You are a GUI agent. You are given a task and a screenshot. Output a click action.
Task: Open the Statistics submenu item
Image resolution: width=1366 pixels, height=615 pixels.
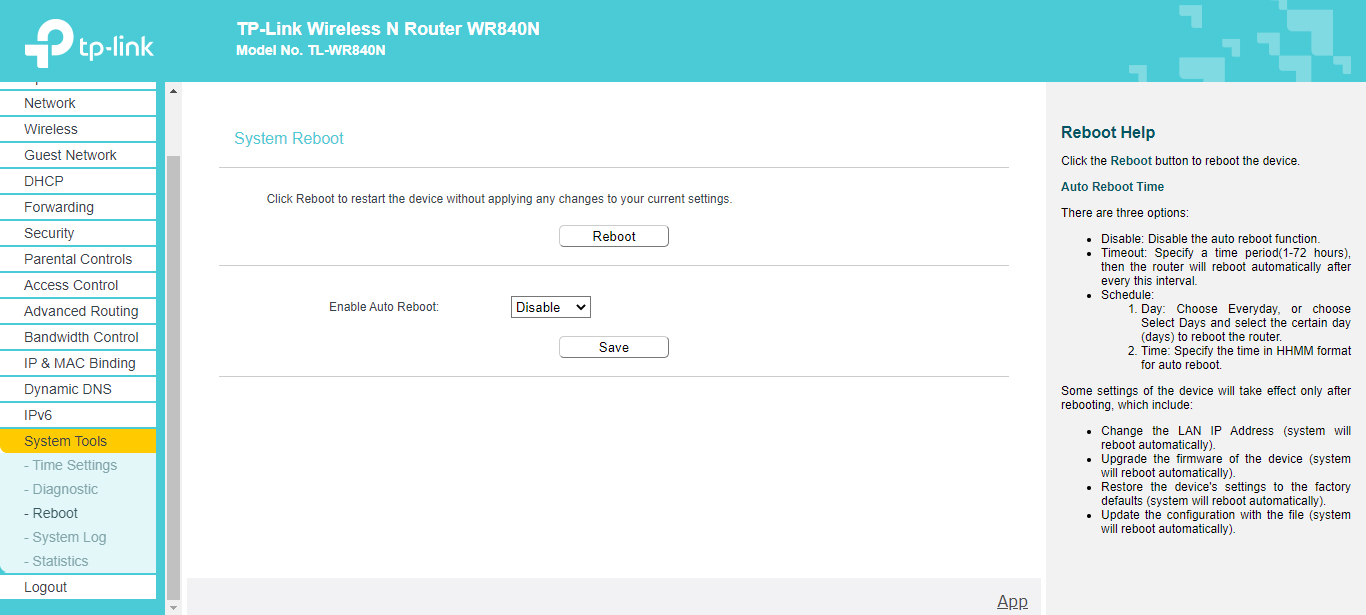point(60,561)
